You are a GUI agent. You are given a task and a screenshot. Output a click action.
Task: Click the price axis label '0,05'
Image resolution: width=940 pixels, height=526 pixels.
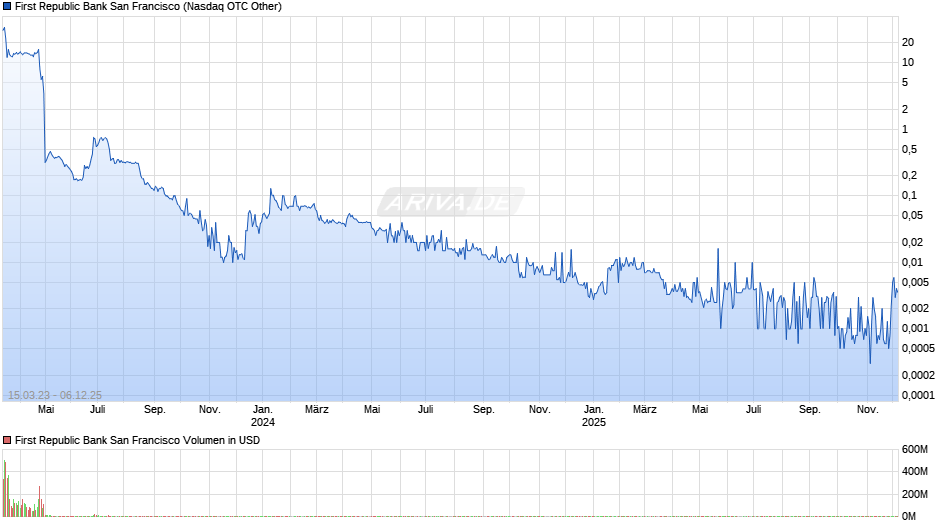[x=912, y=215]
